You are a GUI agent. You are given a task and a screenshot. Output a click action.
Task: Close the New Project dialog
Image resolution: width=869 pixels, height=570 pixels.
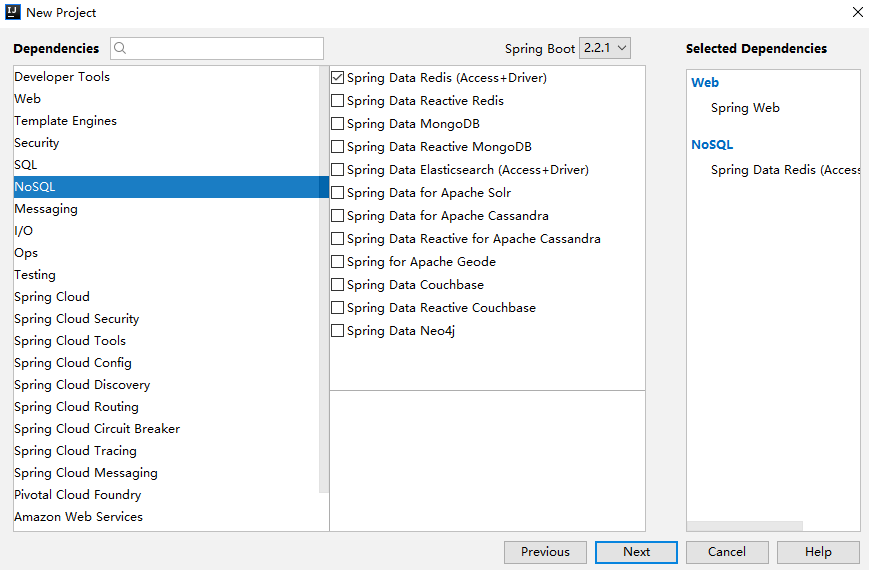pos(857,12)
